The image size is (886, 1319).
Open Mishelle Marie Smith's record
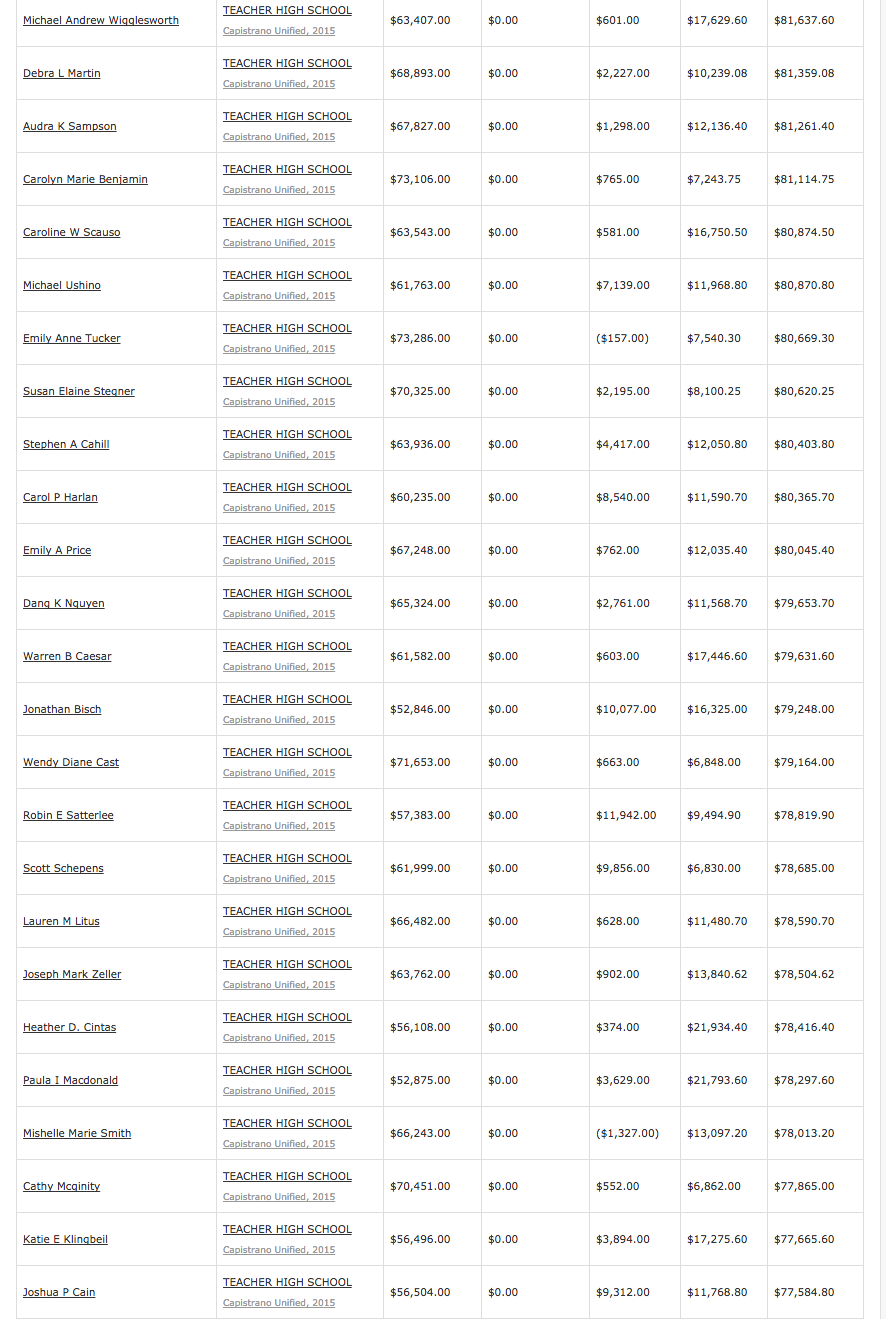tap(77, 1133)
